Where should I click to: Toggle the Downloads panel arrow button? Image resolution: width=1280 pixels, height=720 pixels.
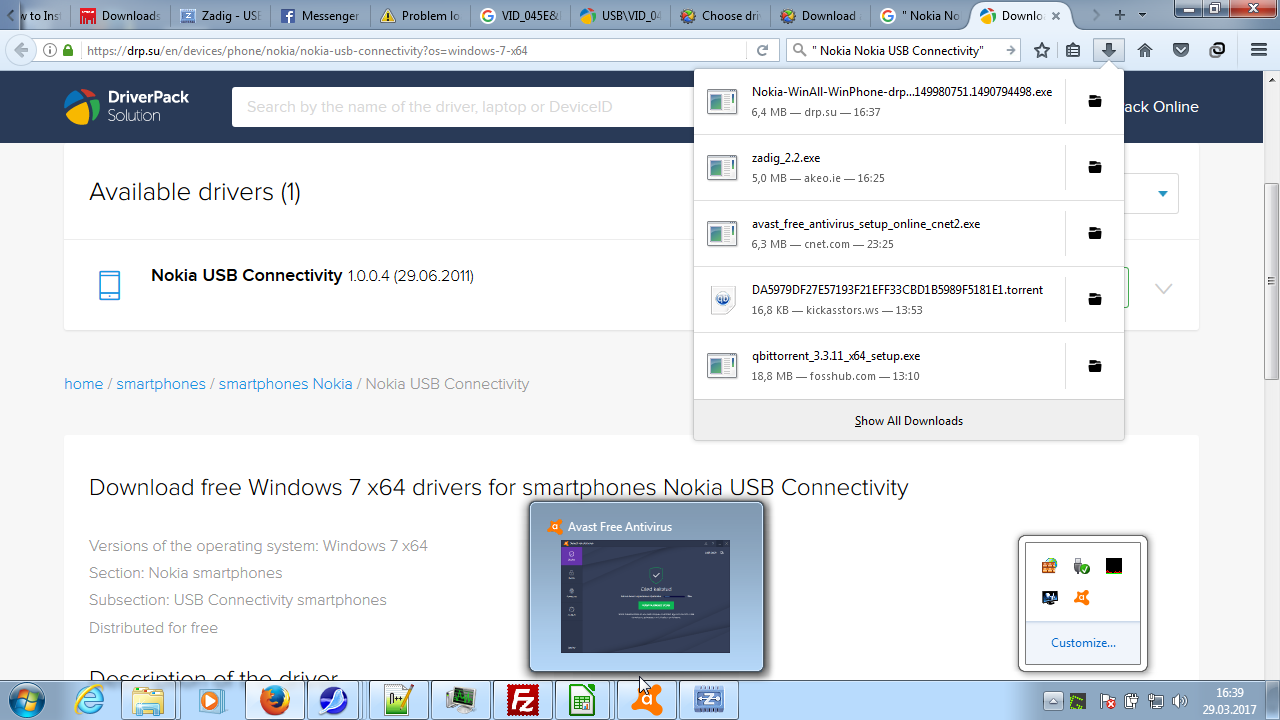[x=1108, y=50]
